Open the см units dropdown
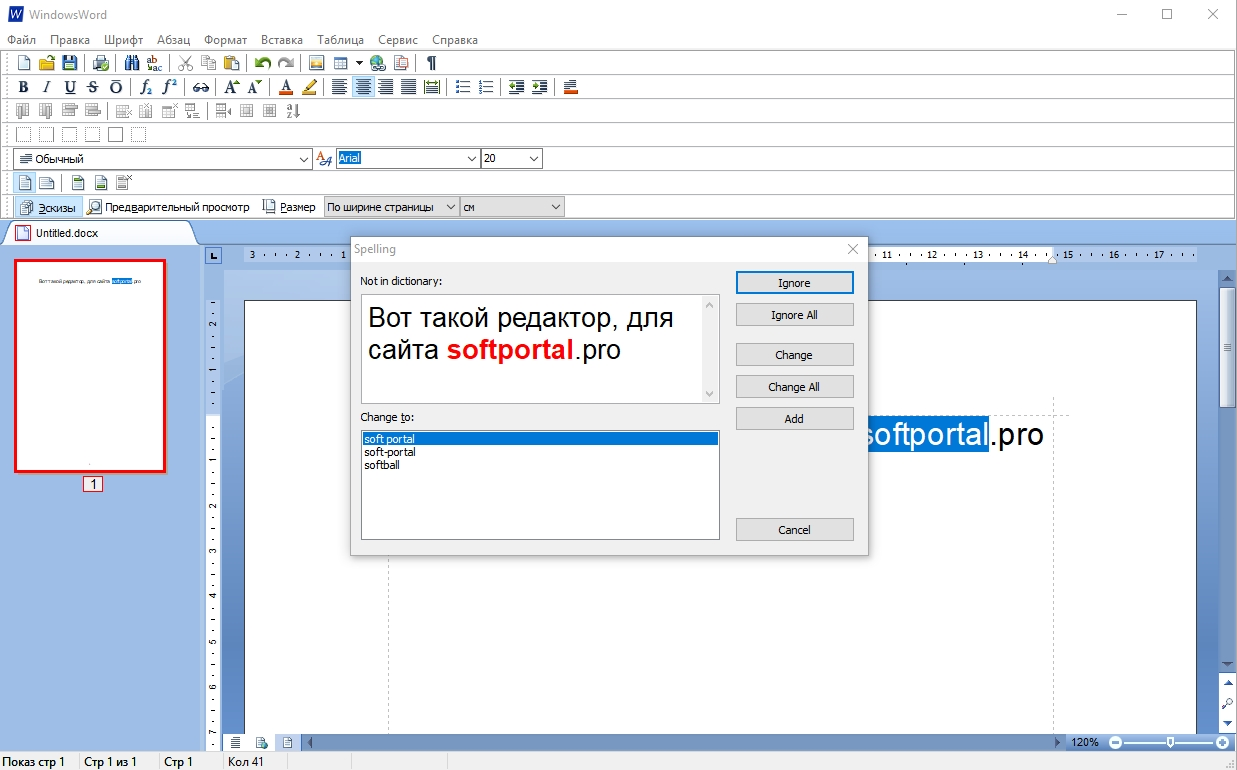Screen dimensions: 1237x770 556,207
